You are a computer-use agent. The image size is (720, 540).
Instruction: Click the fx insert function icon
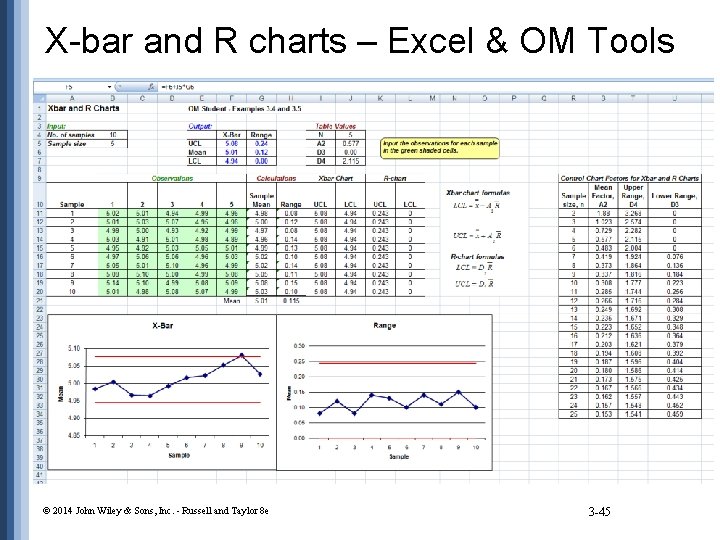[x=151, y=87]
